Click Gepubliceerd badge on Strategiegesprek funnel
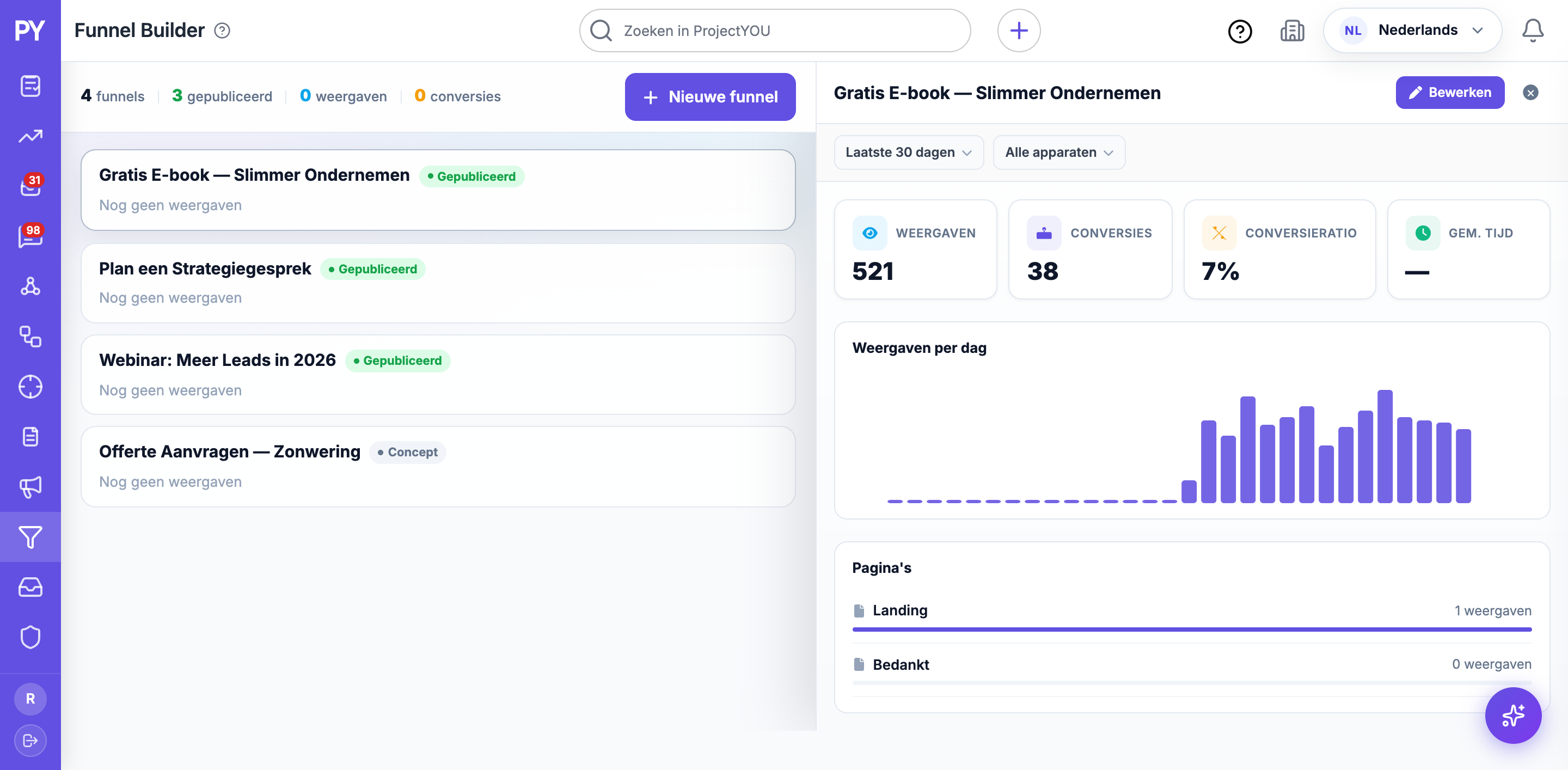Viewport: 1568px width, 770px height. coord(372,269)
